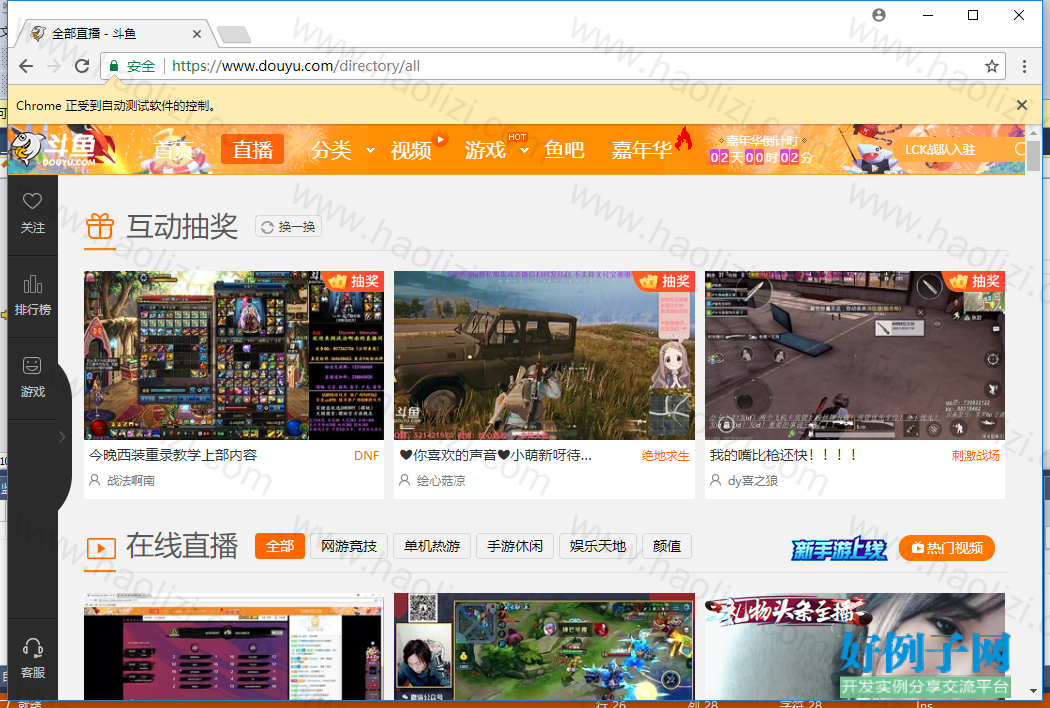This screenshot has width=1050, height=708.
Task: Bookmark this page with the star icon
Action: tap(992, 66)
